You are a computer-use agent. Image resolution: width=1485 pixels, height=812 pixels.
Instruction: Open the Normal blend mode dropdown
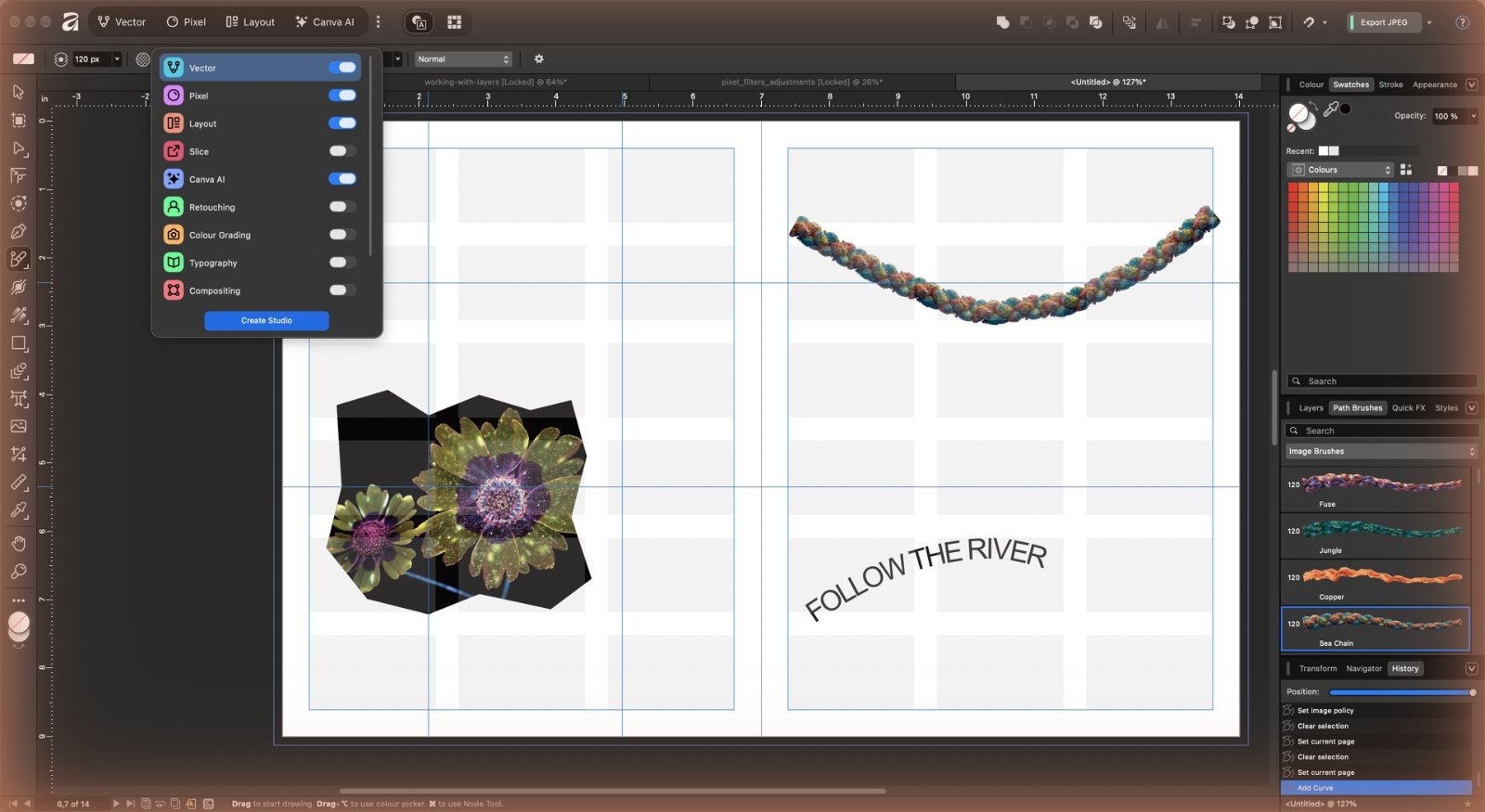463,58
